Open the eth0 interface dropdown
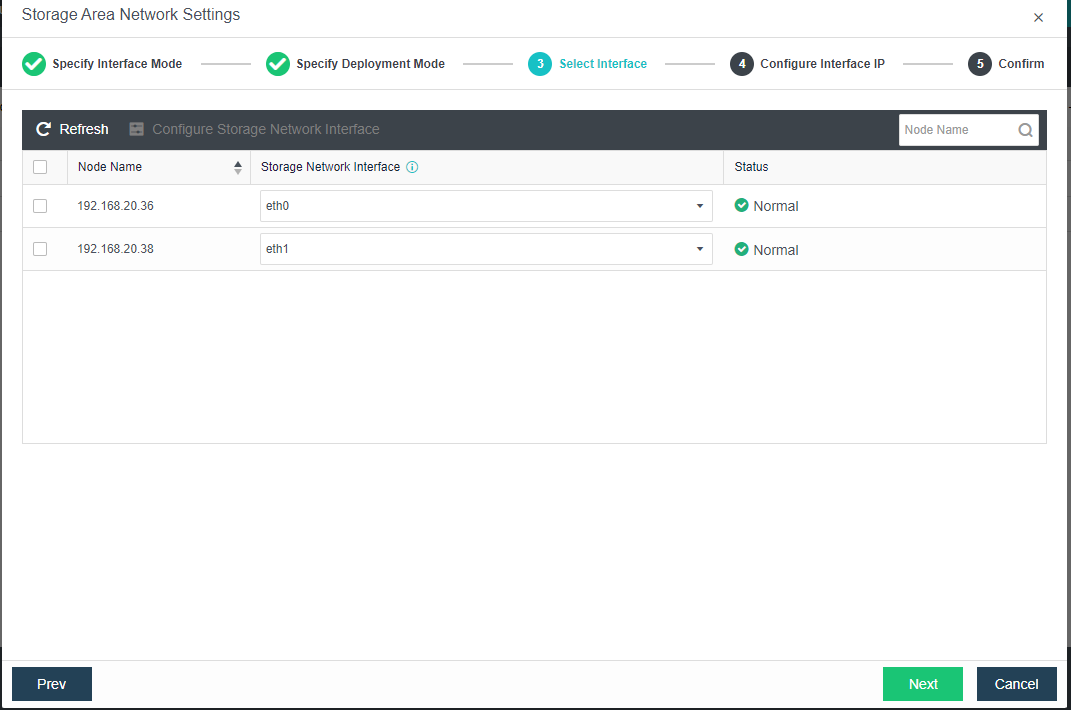Viewport: 1071px width, 710px height. (x=486, y=206)
